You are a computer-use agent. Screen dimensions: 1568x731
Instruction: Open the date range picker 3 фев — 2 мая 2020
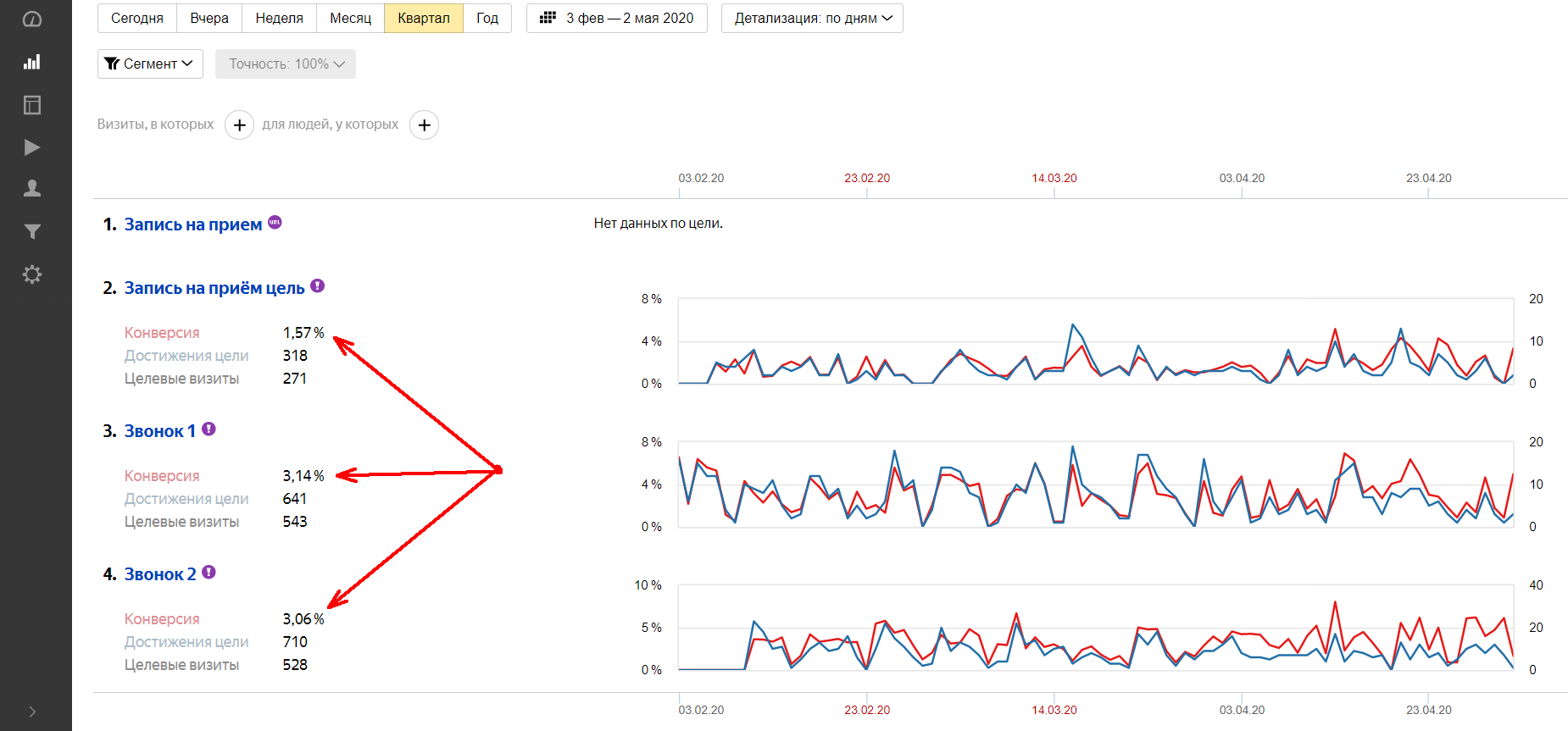[x=617, y=18]
